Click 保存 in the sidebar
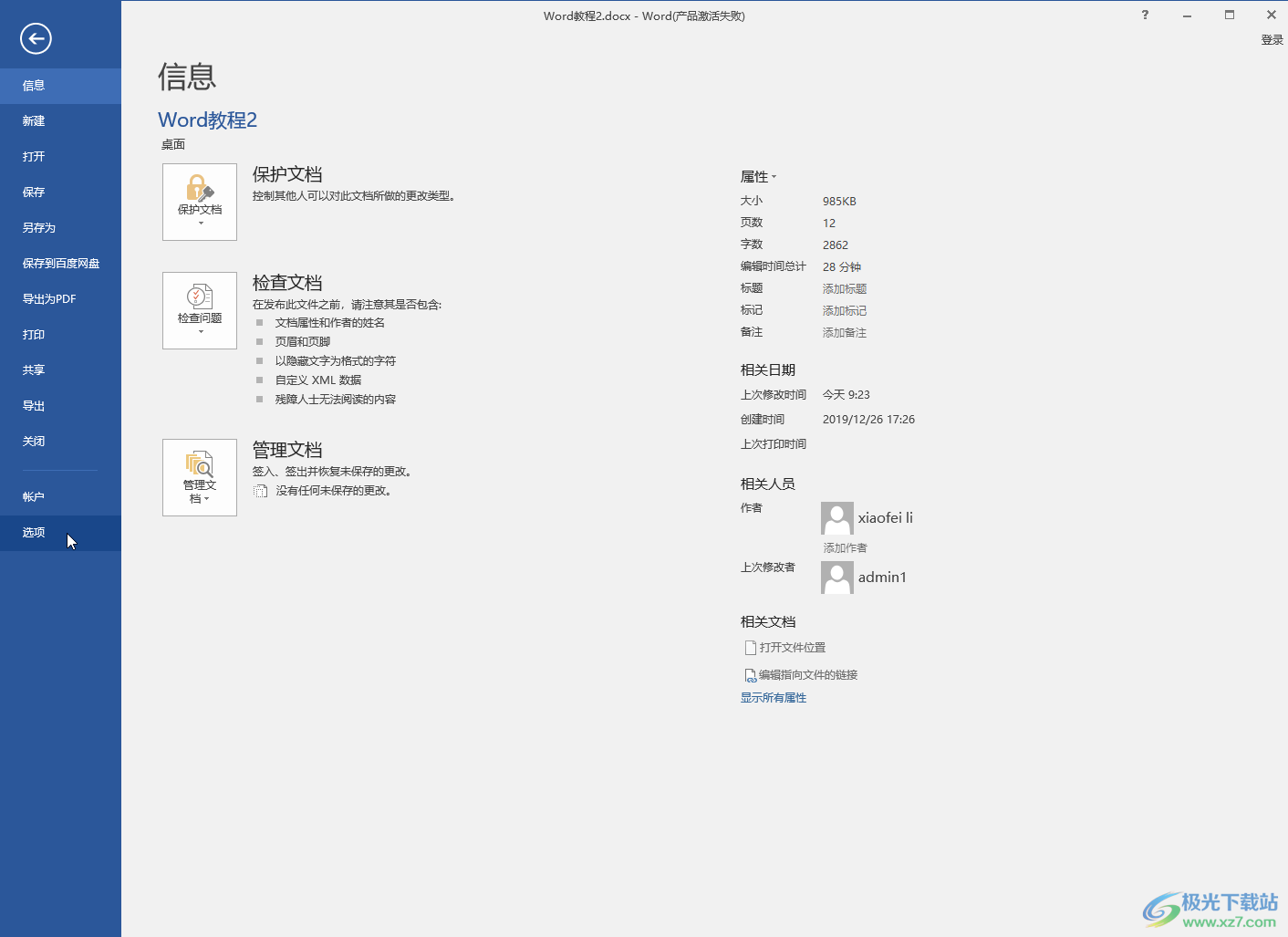This screenshot has width=1288, height=937. 60,193
